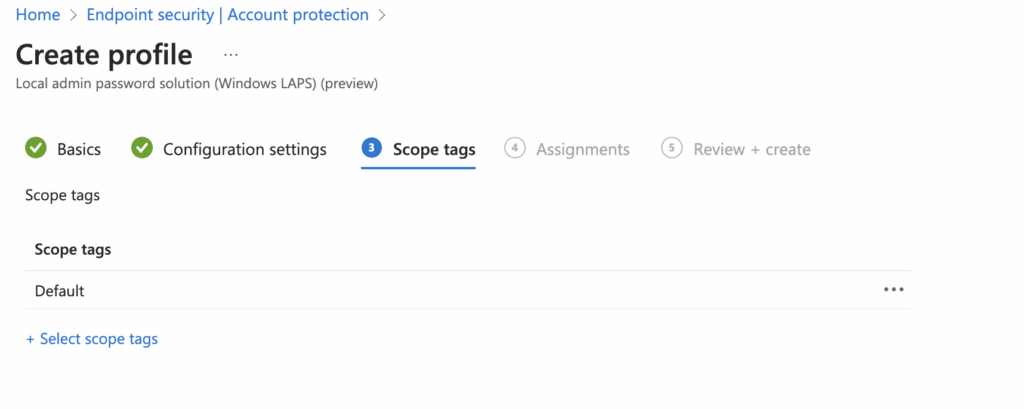Navigate to the Home breadcrumb link
This screenshot has height=409, width=1024.
(38, 15)
